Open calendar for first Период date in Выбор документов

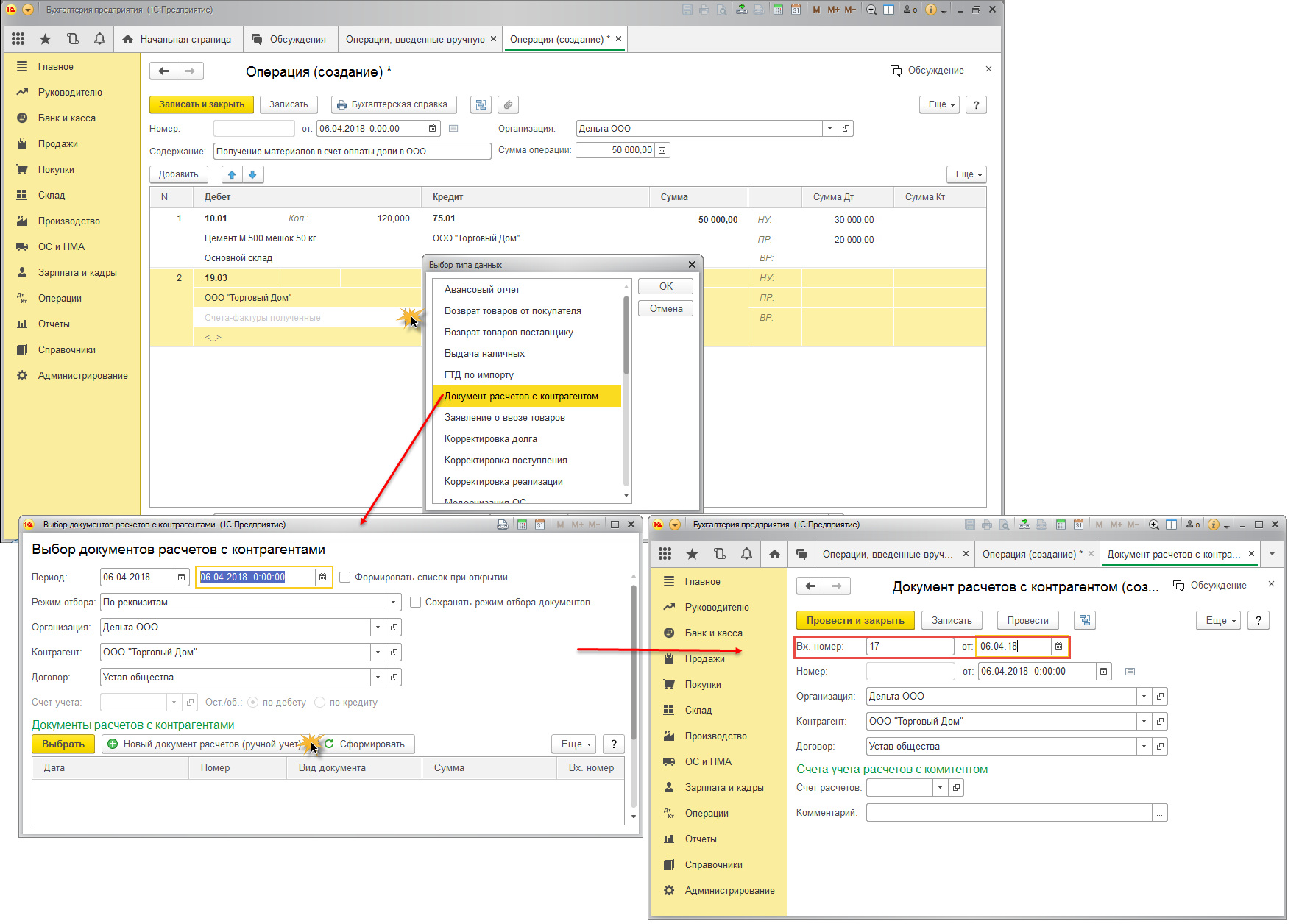(181, 577)
